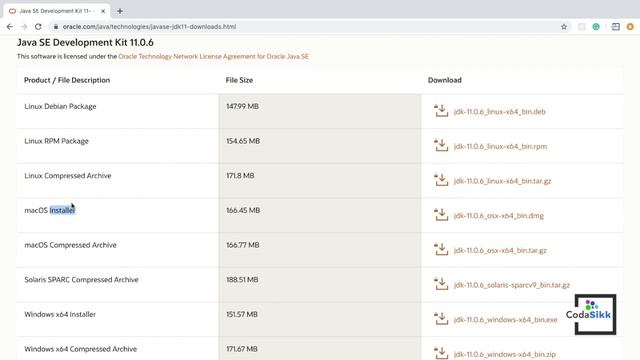
Task: Download jdk-11.0.6_solaris-sparcv9_bin.tar.gz
Action: coord(511,285)
